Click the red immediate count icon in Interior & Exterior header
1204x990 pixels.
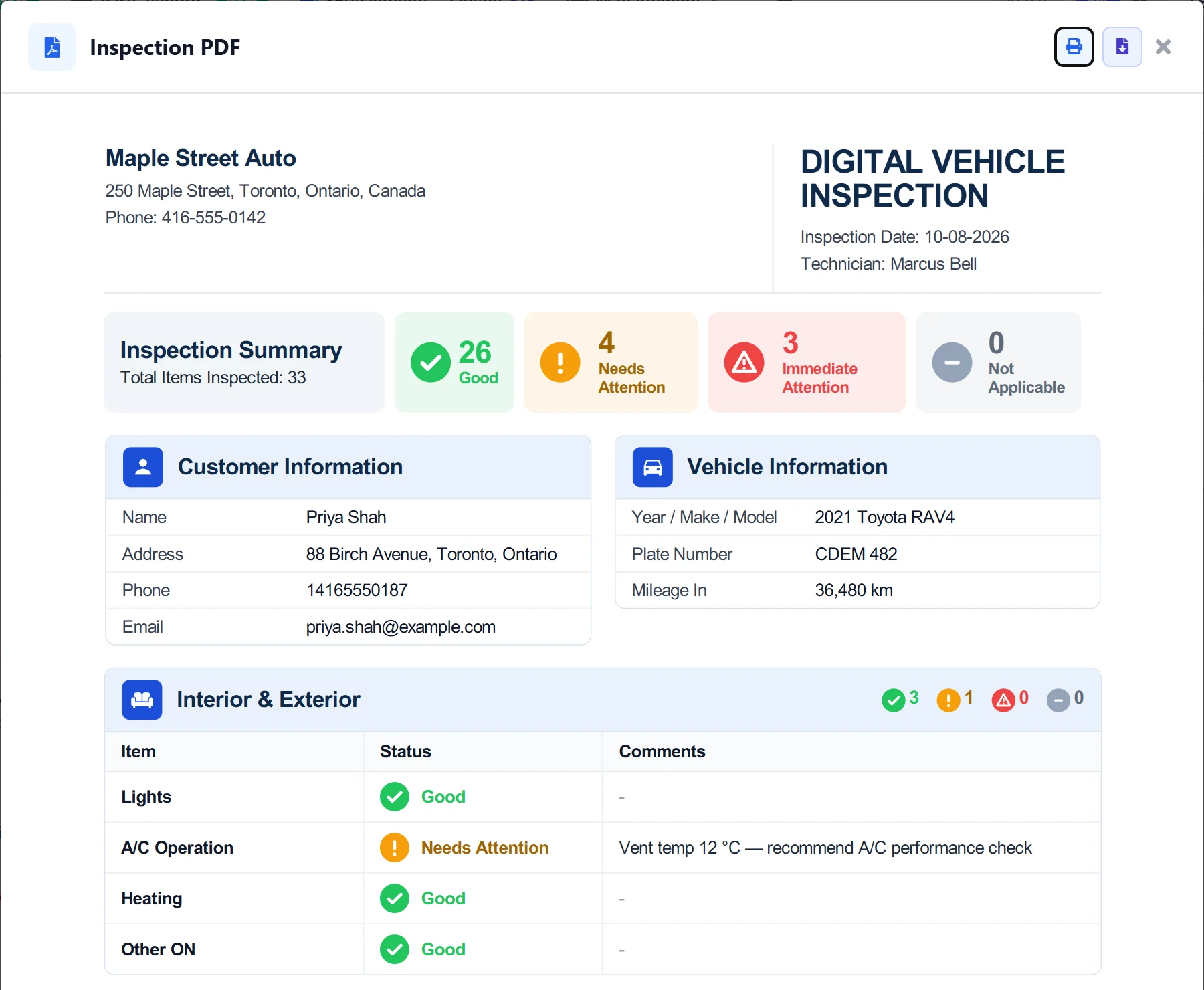pos(1003,700)
